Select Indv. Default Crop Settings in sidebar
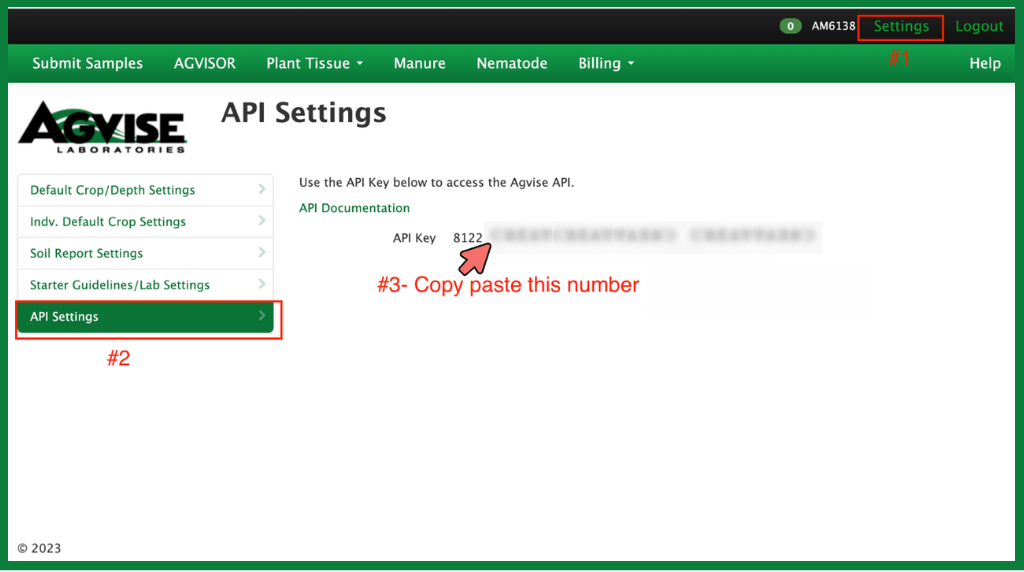 tap(145, 222)
